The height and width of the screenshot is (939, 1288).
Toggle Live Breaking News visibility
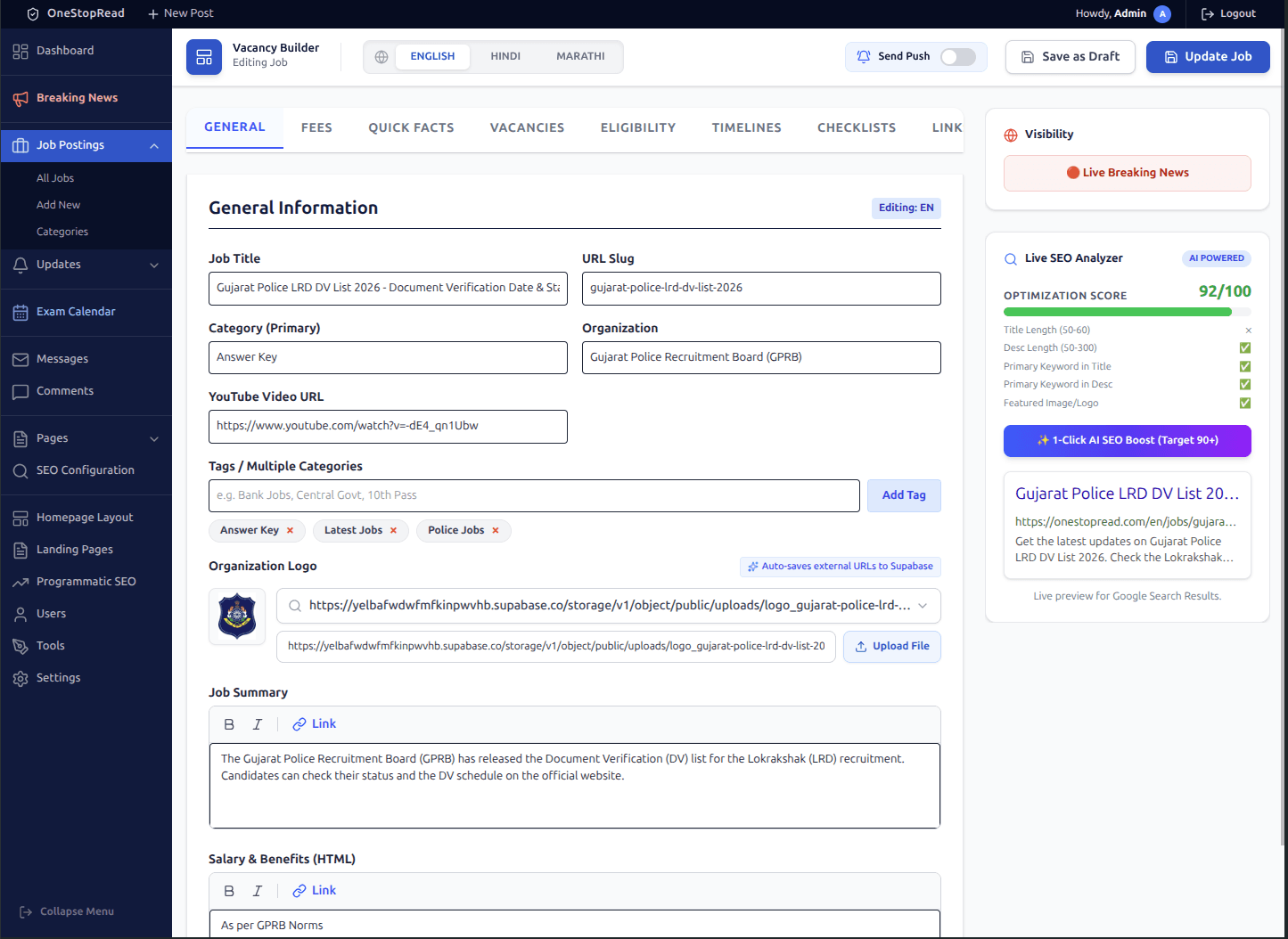click(1128, 174)
